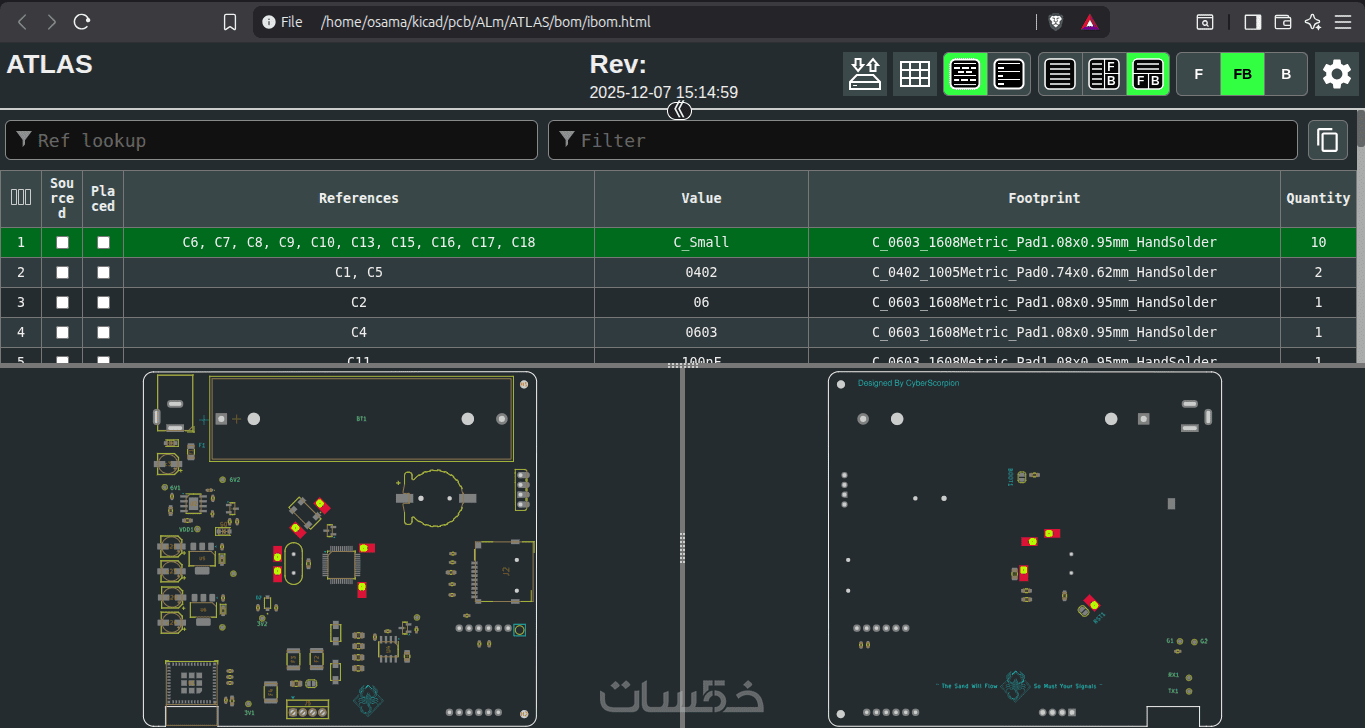Click the 'Designed By CyberScorpion' text on back view
Screen dimensions: 1365x728
[x=908, y=383]
